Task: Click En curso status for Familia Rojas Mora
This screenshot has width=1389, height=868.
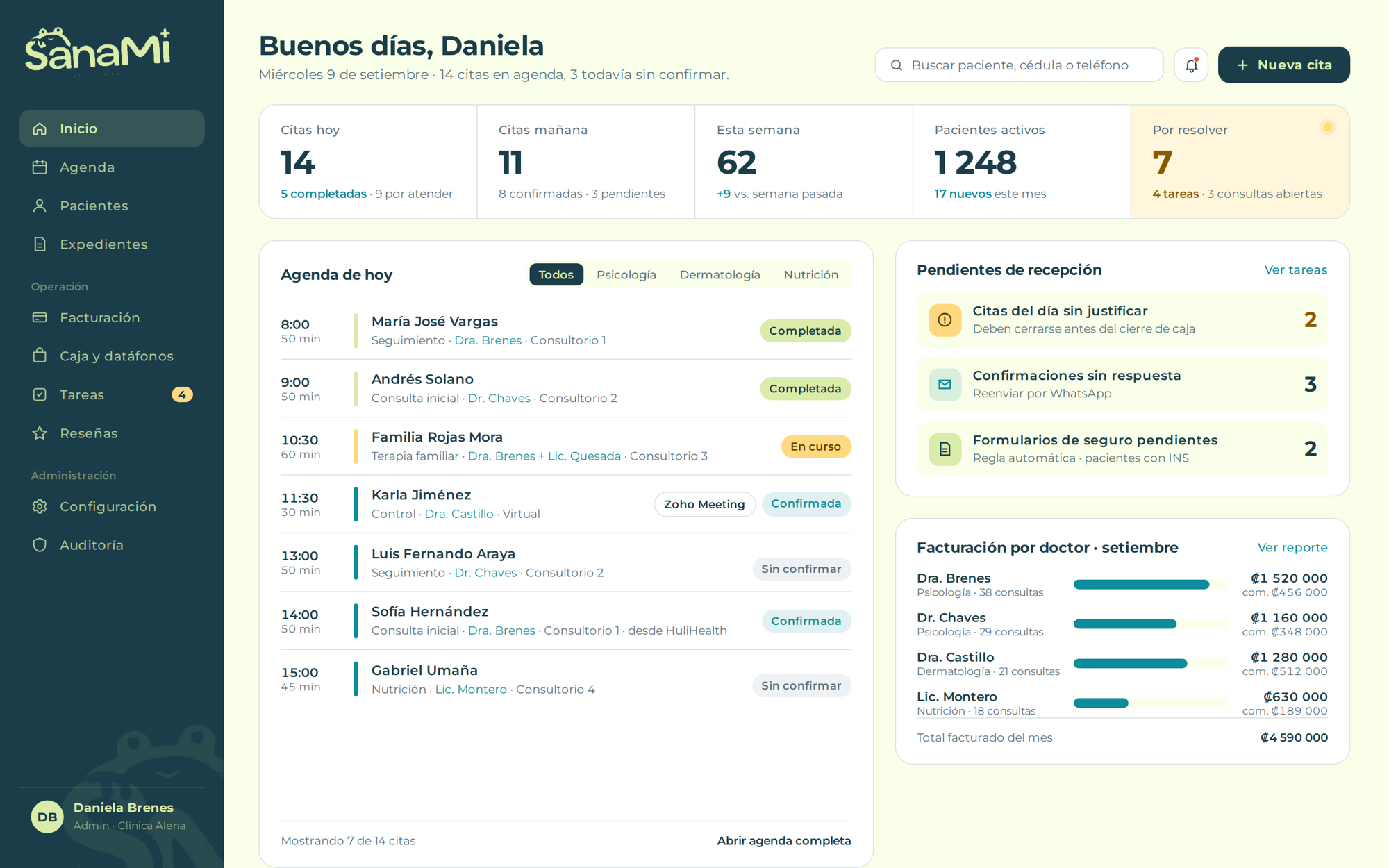Action: 815,446
